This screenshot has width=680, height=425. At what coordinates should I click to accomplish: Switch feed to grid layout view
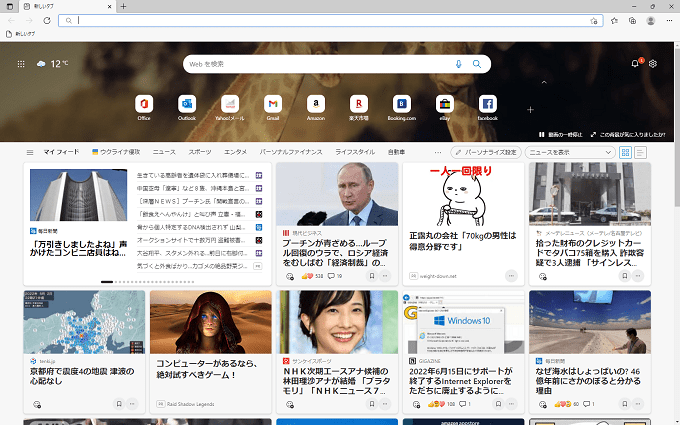tap(625, 152)
